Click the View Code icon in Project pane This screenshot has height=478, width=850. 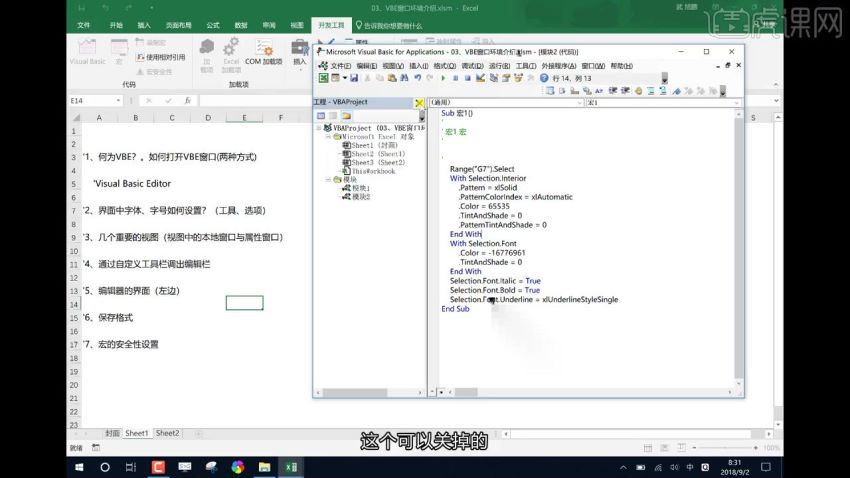tap(321, 115)
